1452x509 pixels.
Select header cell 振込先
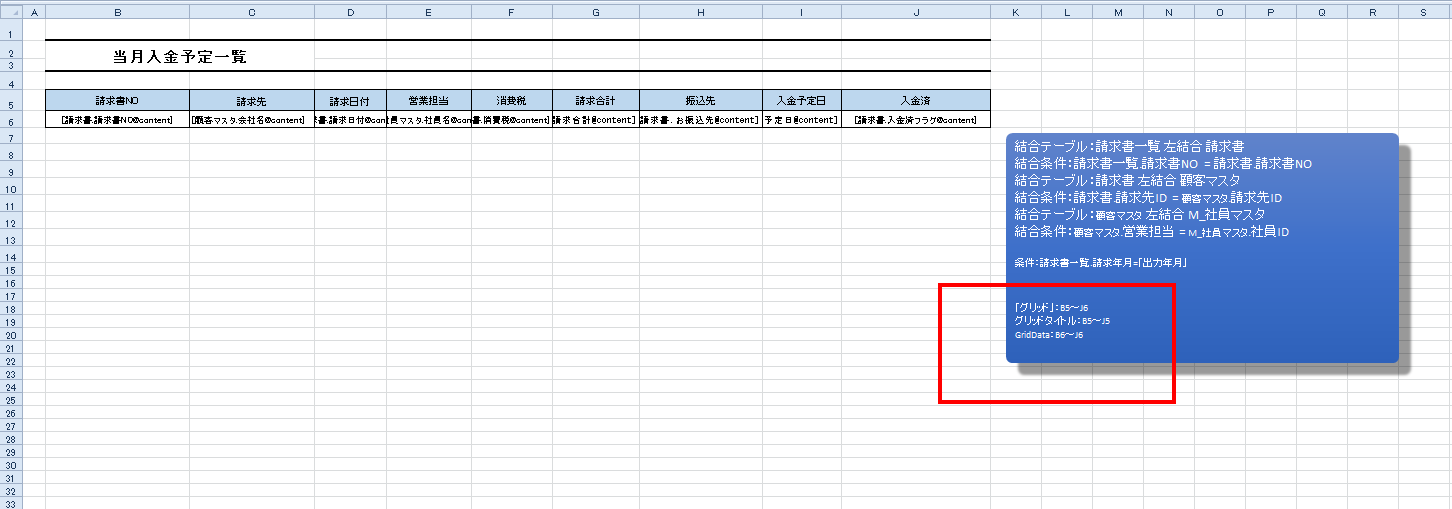[x=700, y=101]
